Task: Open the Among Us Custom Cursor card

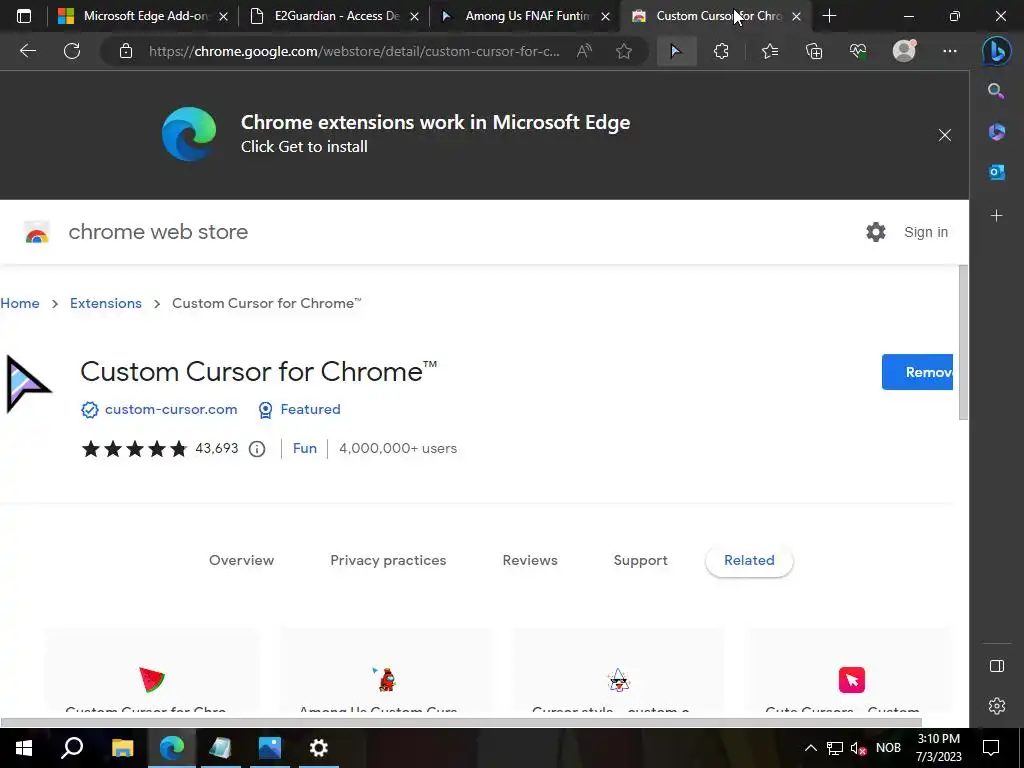Action: 386,670
